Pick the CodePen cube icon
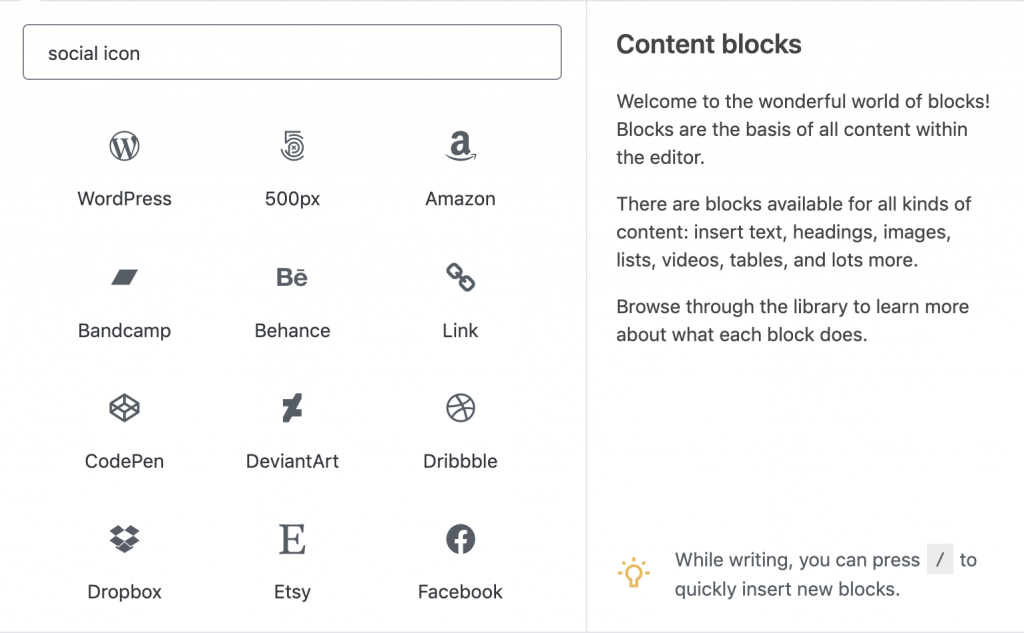This screenshot has height=633, width=1024. point(124,408)
